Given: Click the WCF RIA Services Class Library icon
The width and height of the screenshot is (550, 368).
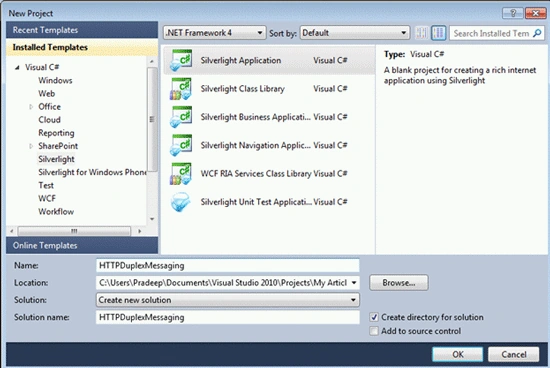Looking at the screenshot, I should (x=181, y=174).
